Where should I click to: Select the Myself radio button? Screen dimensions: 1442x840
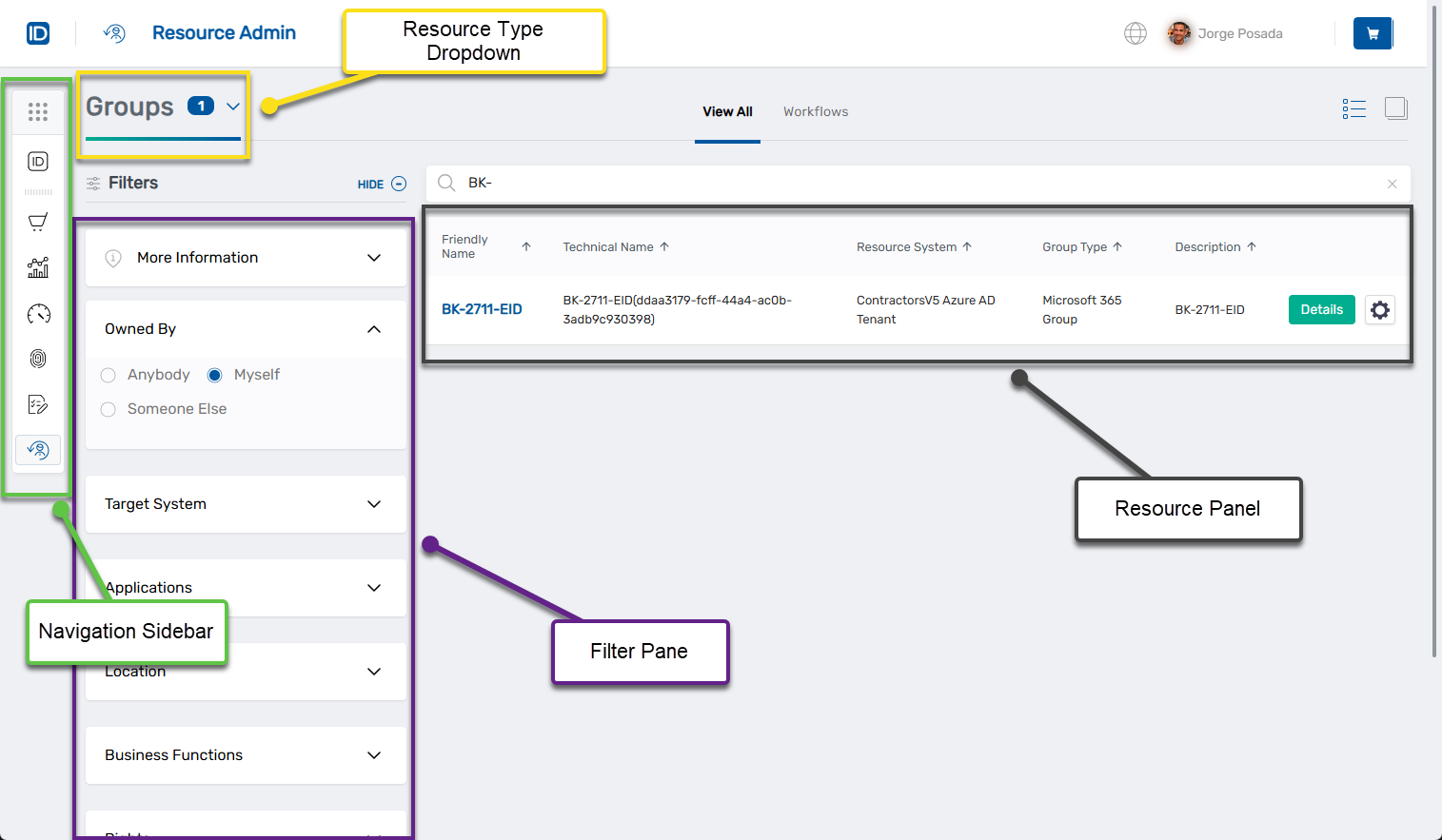(x=214, y=375)
